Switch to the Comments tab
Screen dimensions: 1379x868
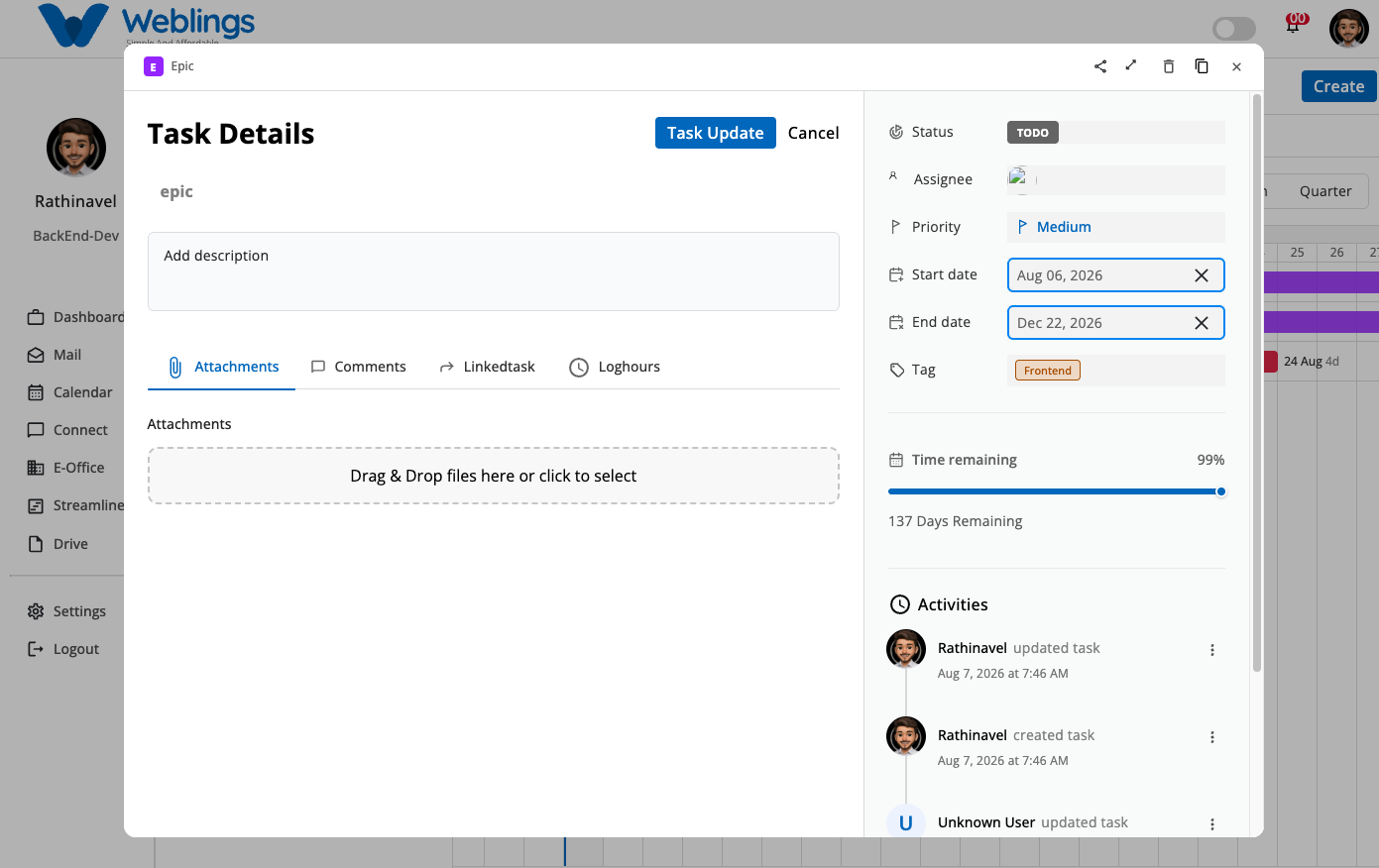358,367
